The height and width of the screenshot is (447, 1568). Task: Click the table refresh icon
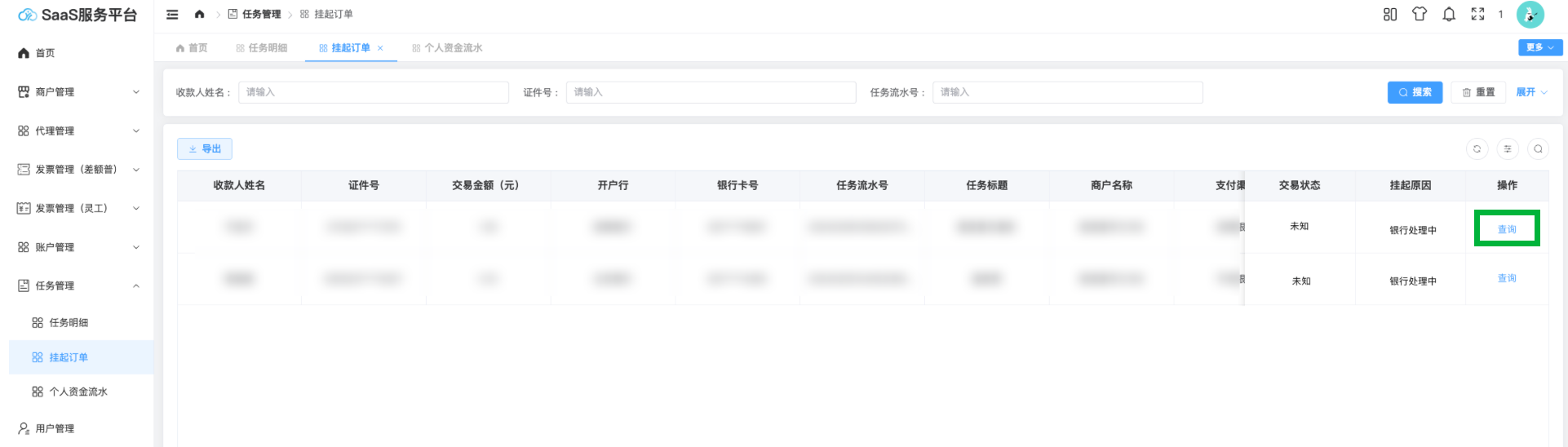point(1477,149)
